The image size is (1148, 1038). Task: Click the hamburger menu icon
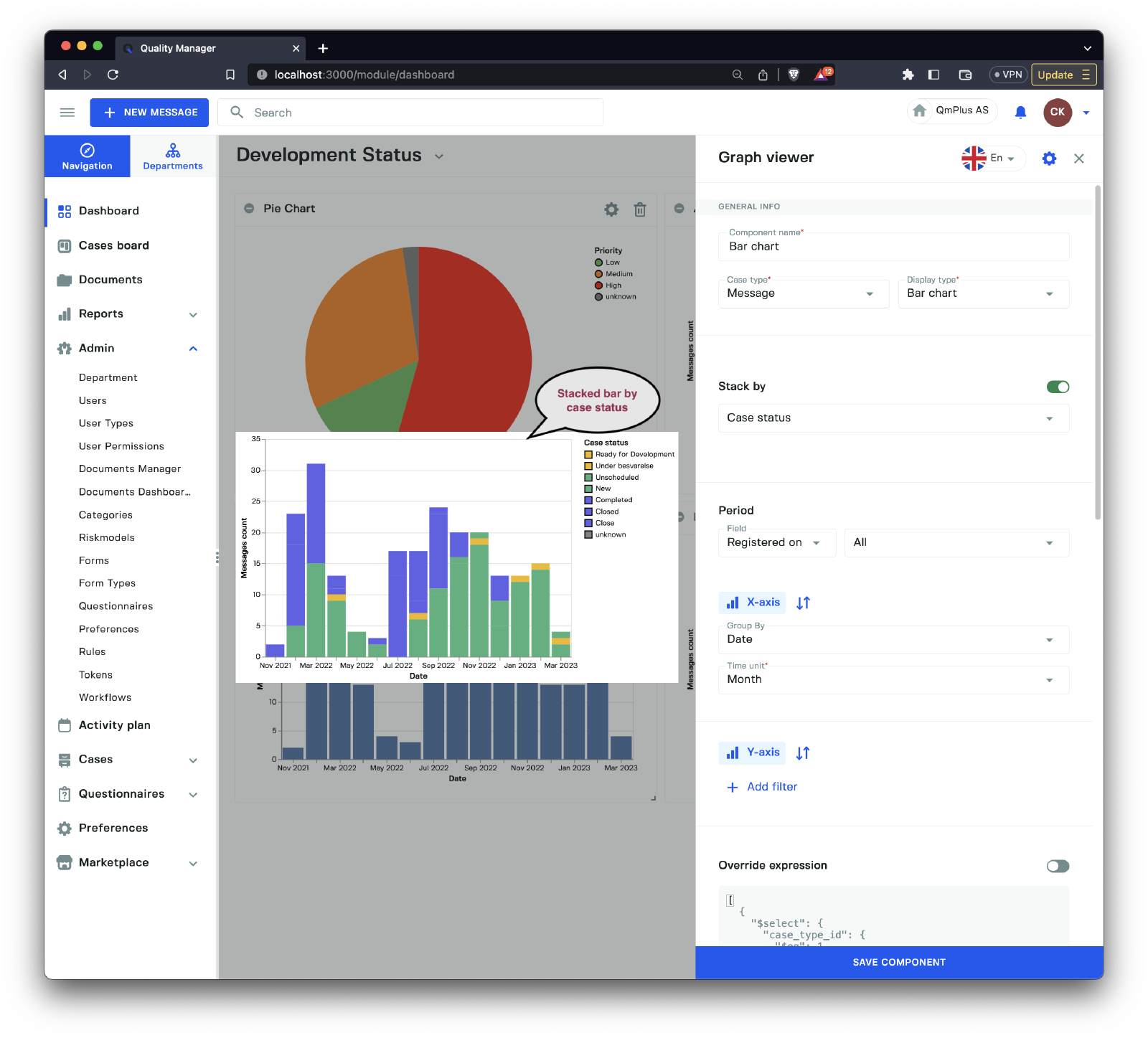(x=67, y=113)
